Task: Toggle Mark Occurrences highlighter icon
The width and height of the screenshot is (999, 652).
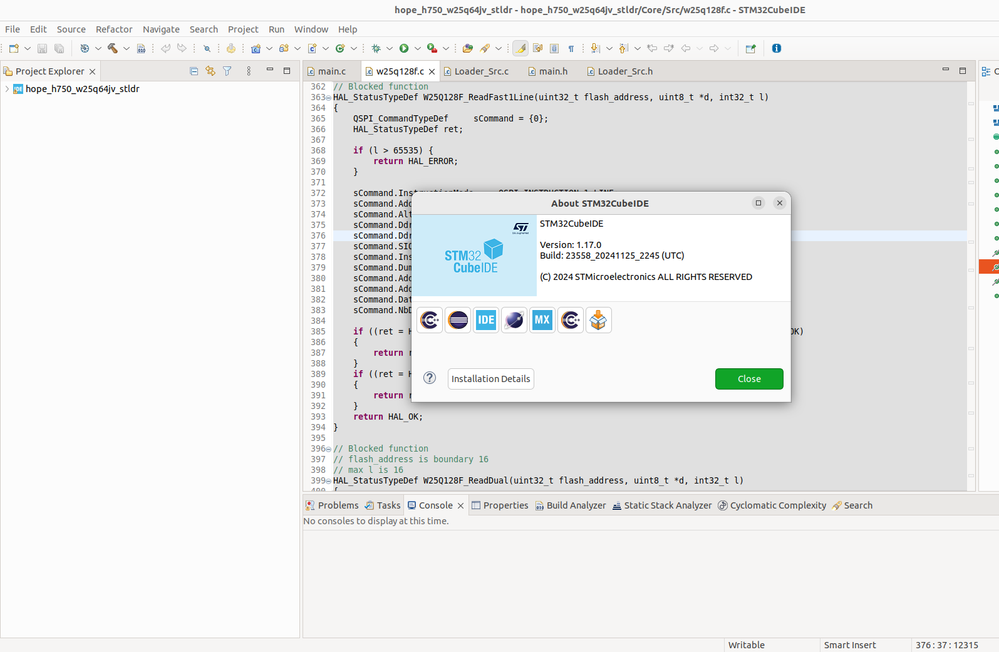Action: (x=521, y=48)
